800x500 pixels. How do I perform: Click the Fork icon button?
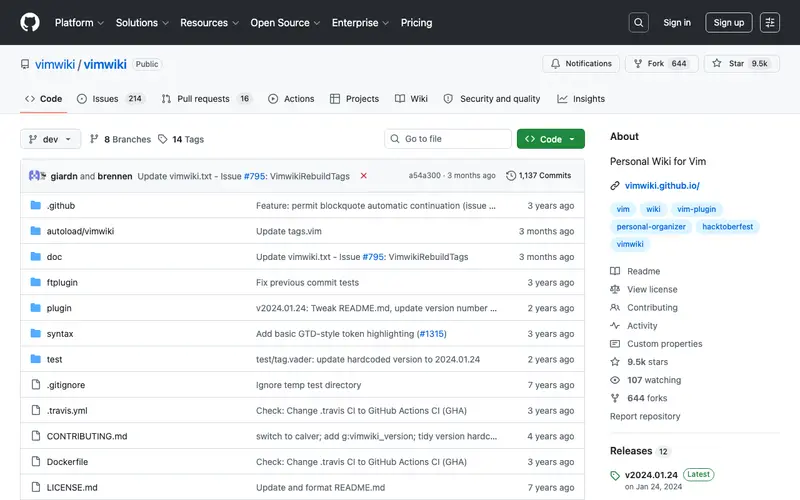[638, 64]
